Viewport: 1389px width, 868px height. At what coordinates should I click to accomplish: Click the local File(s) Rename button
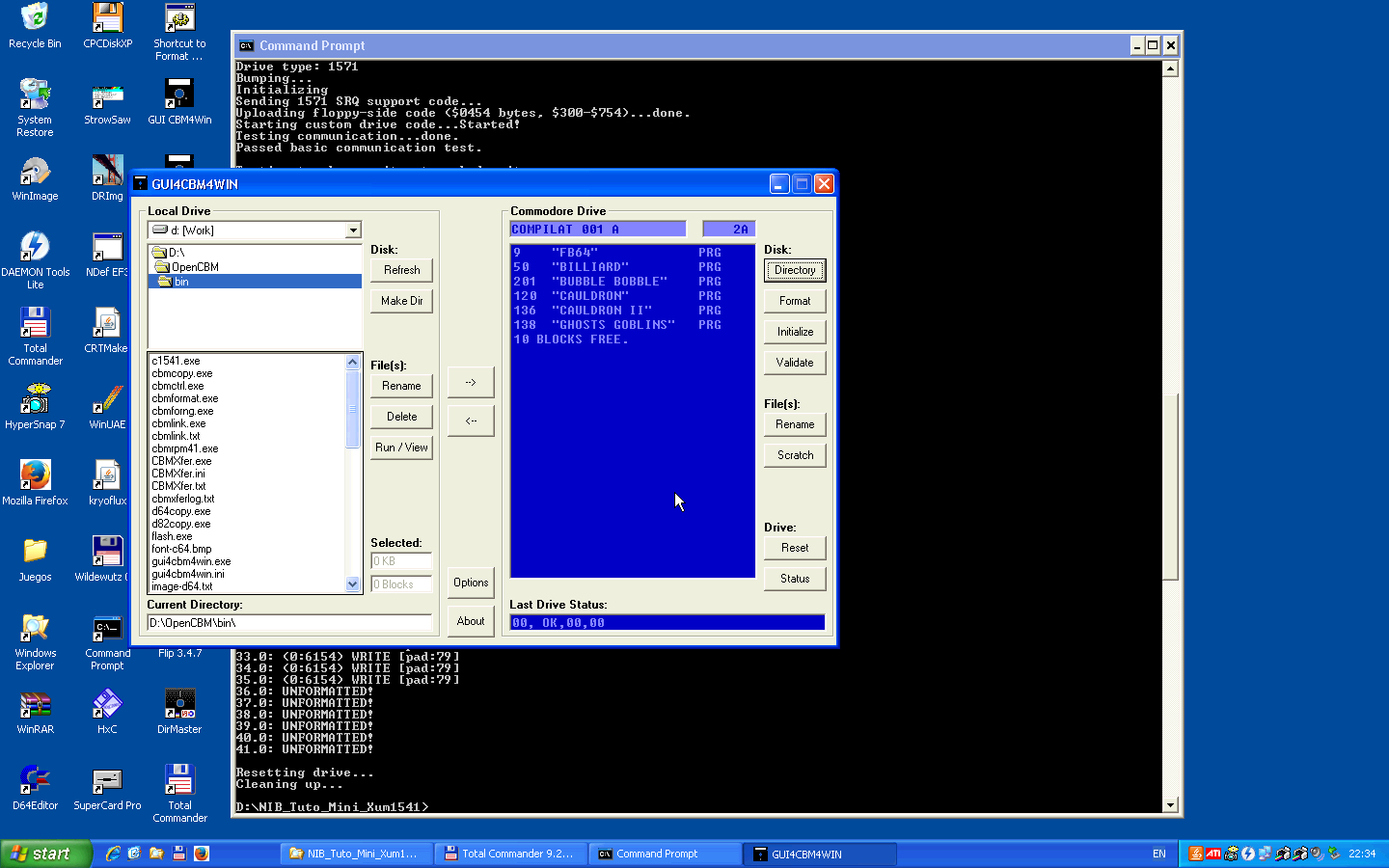pyautogui.click(x=401, y=386)
